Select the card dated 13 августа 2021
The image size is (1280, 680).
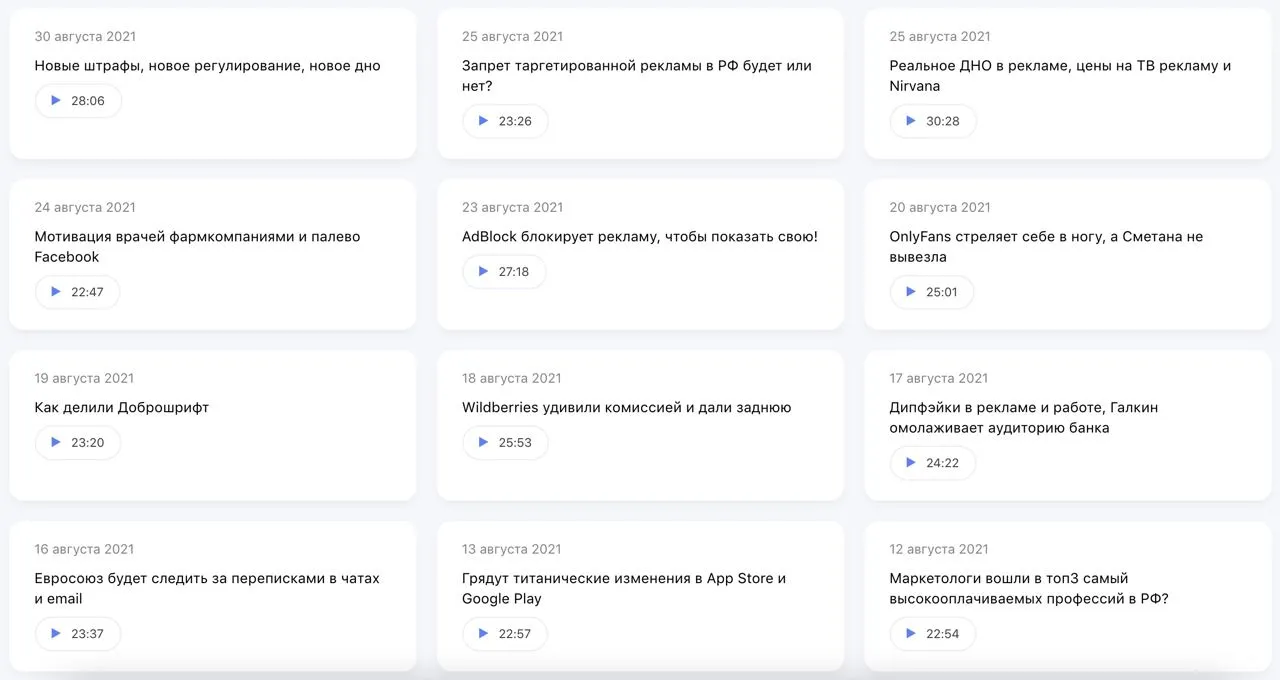[x=640, y=596]
